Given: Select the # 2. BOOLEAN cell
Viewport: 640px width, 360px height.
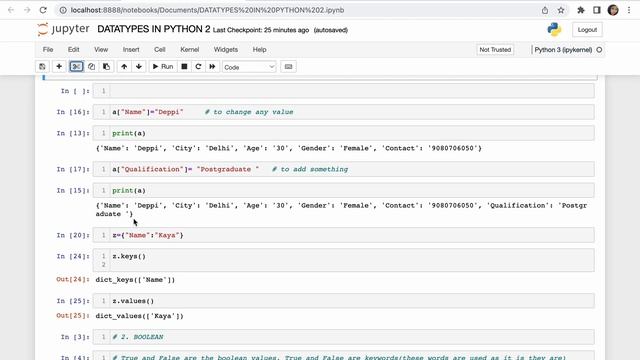Looking at the screenshot, I should pyautogui.click(x=343, y=337).
